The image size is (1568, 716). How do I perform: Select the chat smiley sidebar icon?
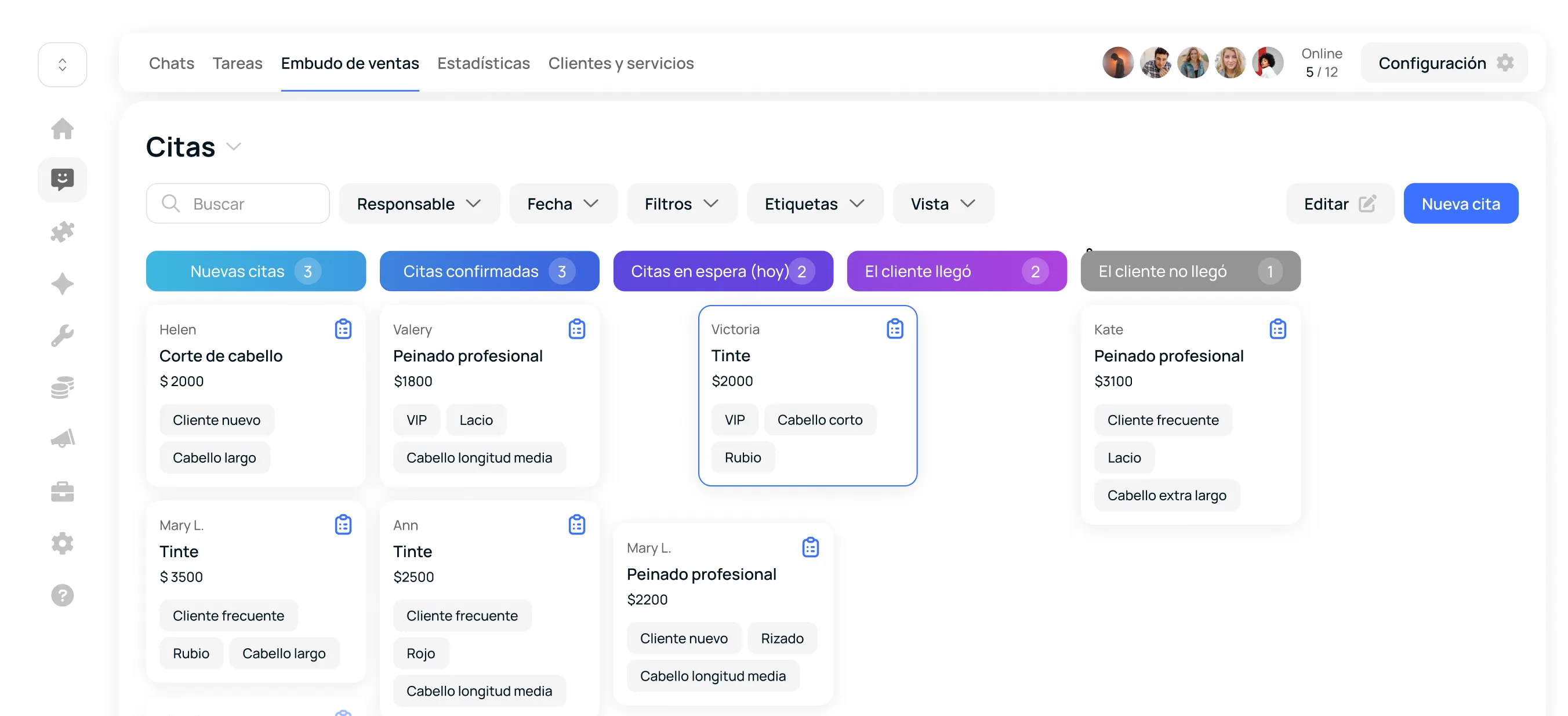(62, 180)
